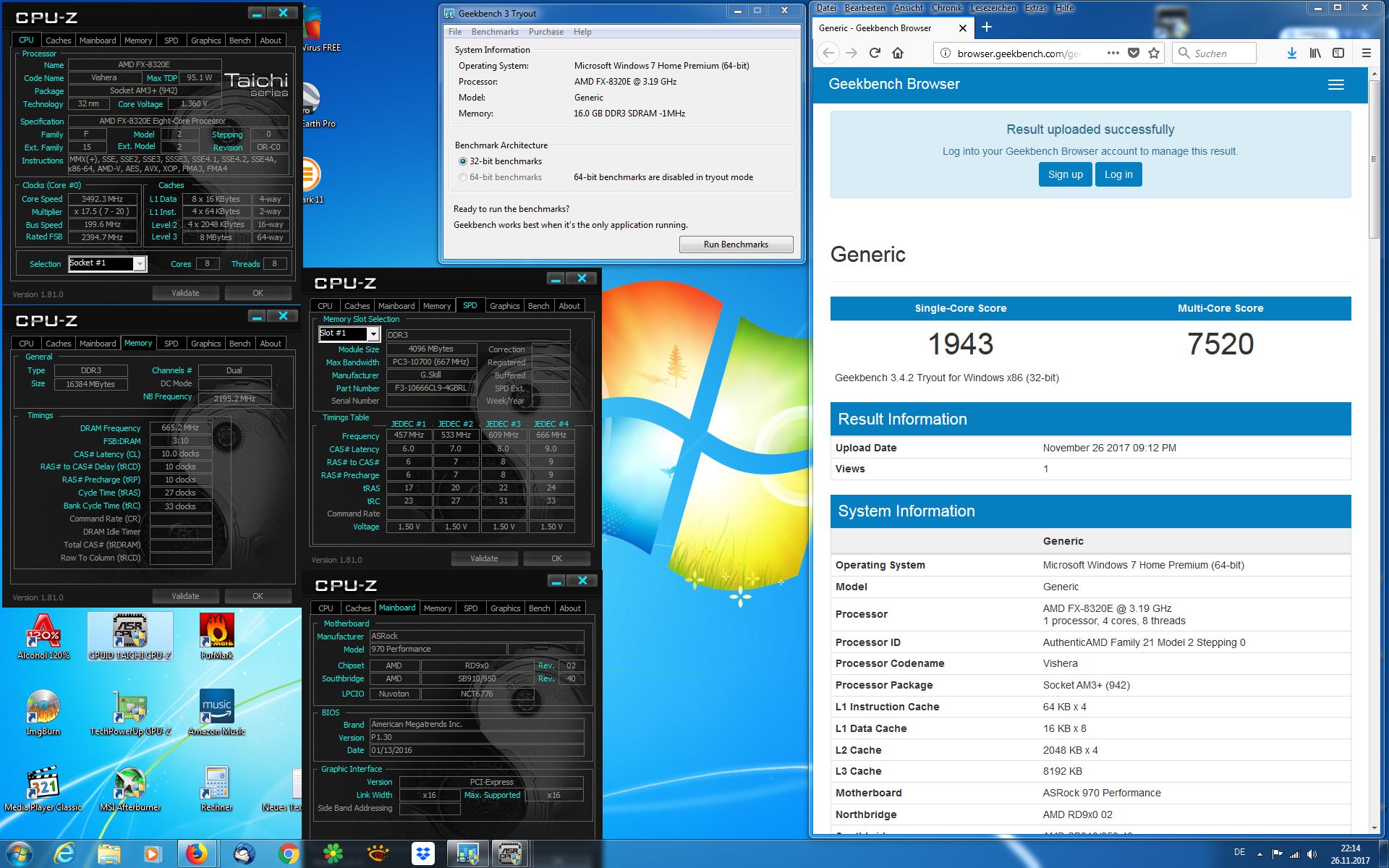Viewport: 1389px width, 868px height.
Task: Show hidden tray icons arrow
Action: click(x=1260, y=854)
